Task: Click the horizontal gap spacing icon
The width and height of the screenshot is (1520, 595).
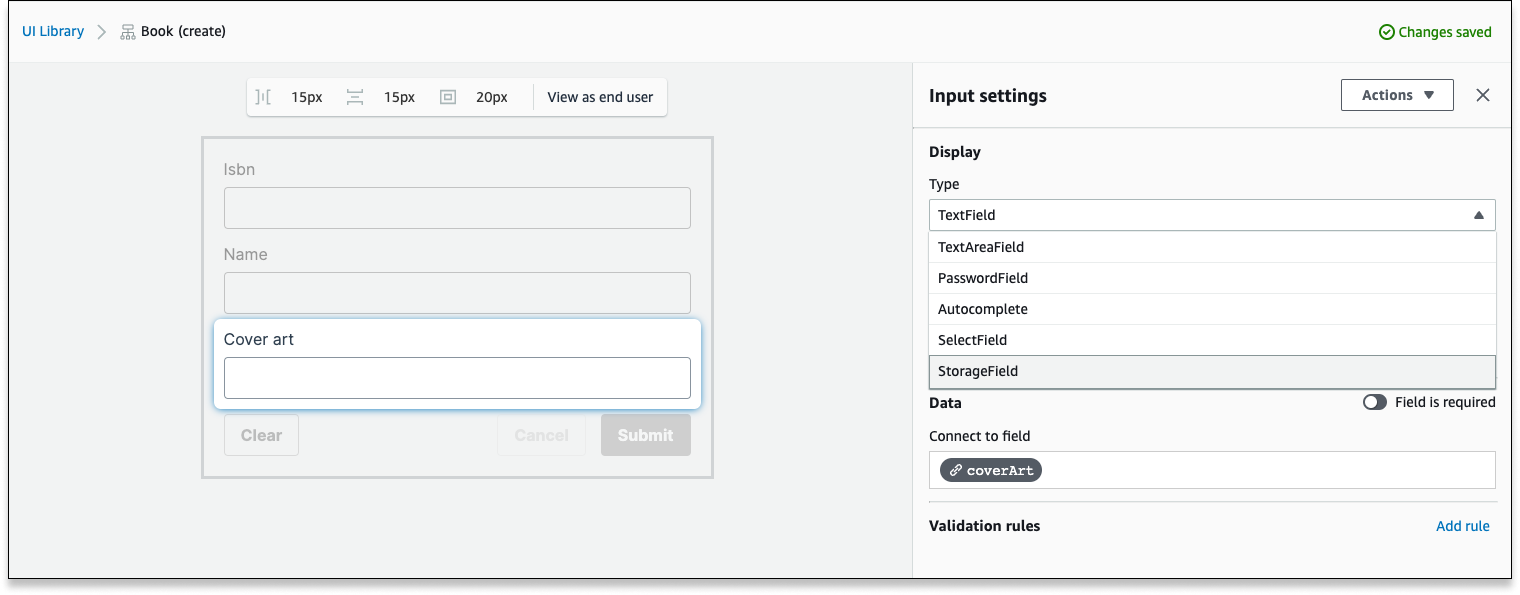Action: [263, 97]
